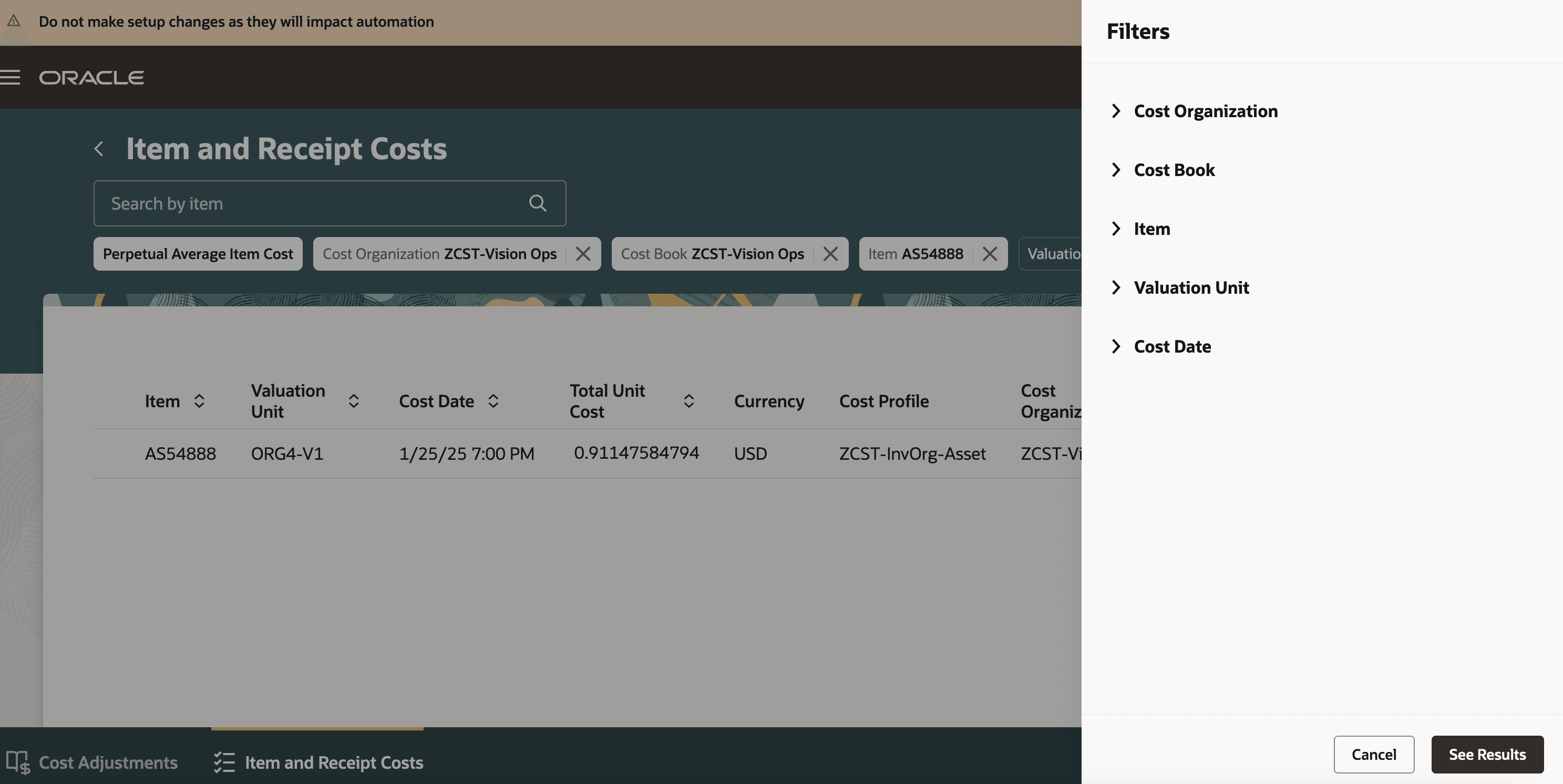Sort by Total Unit Cost
Viewport: 1563px width, 784px height.
point(688,400)
